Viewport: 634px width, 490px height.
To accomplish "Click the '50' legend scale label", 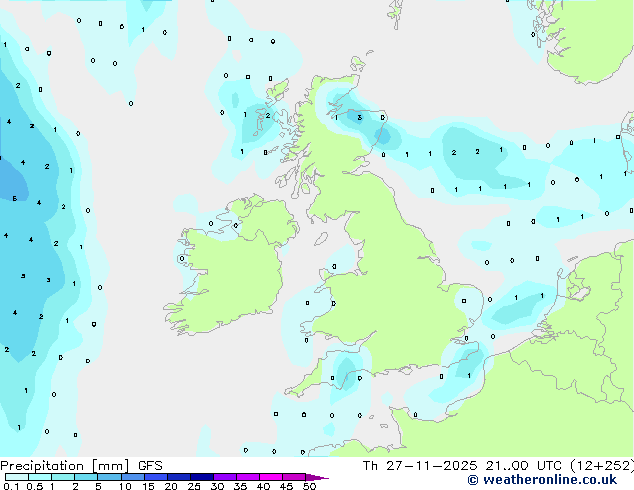I will 309,486.
